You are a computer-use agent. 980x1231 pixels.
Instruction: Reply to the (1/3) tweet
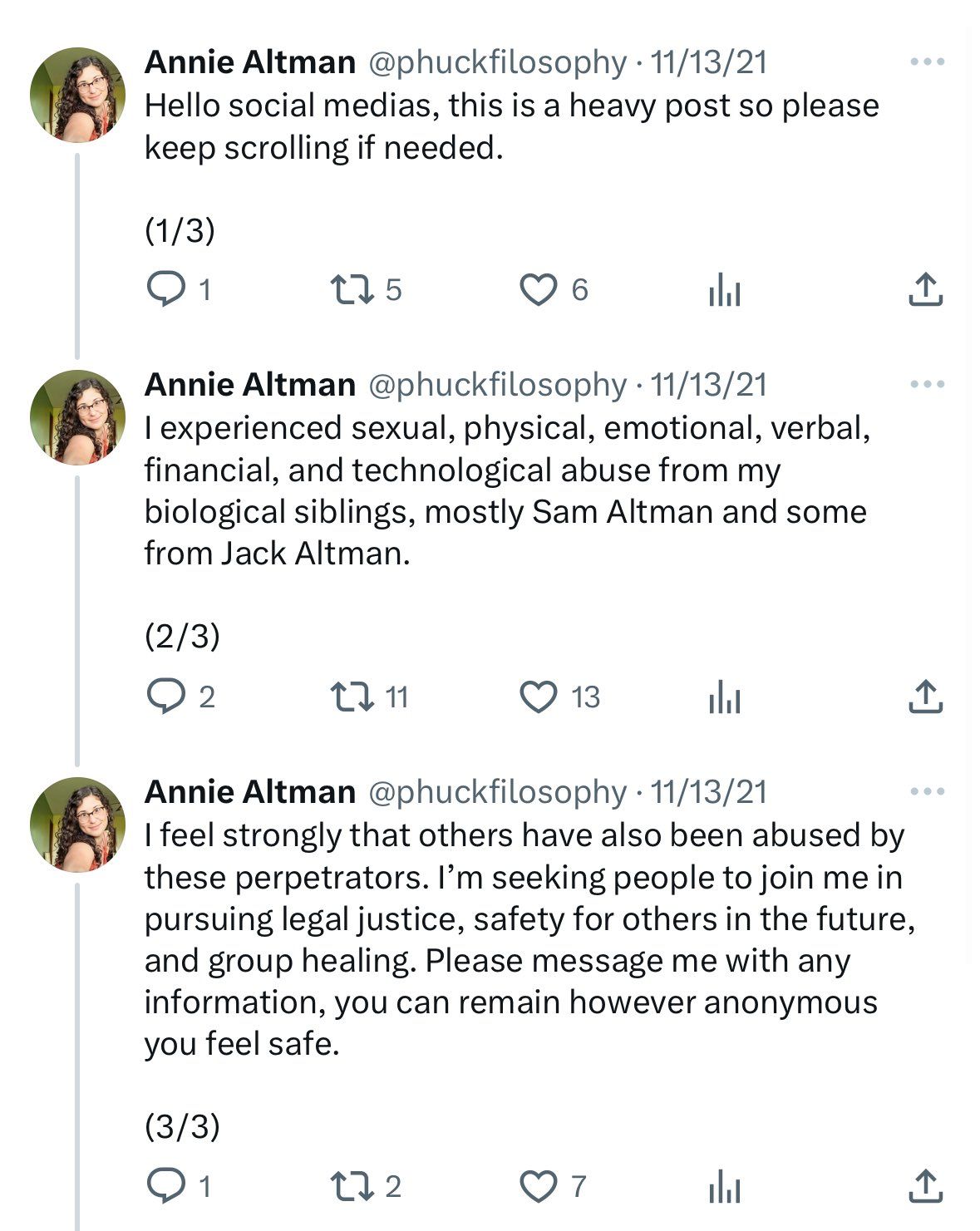tap(165, 290)
